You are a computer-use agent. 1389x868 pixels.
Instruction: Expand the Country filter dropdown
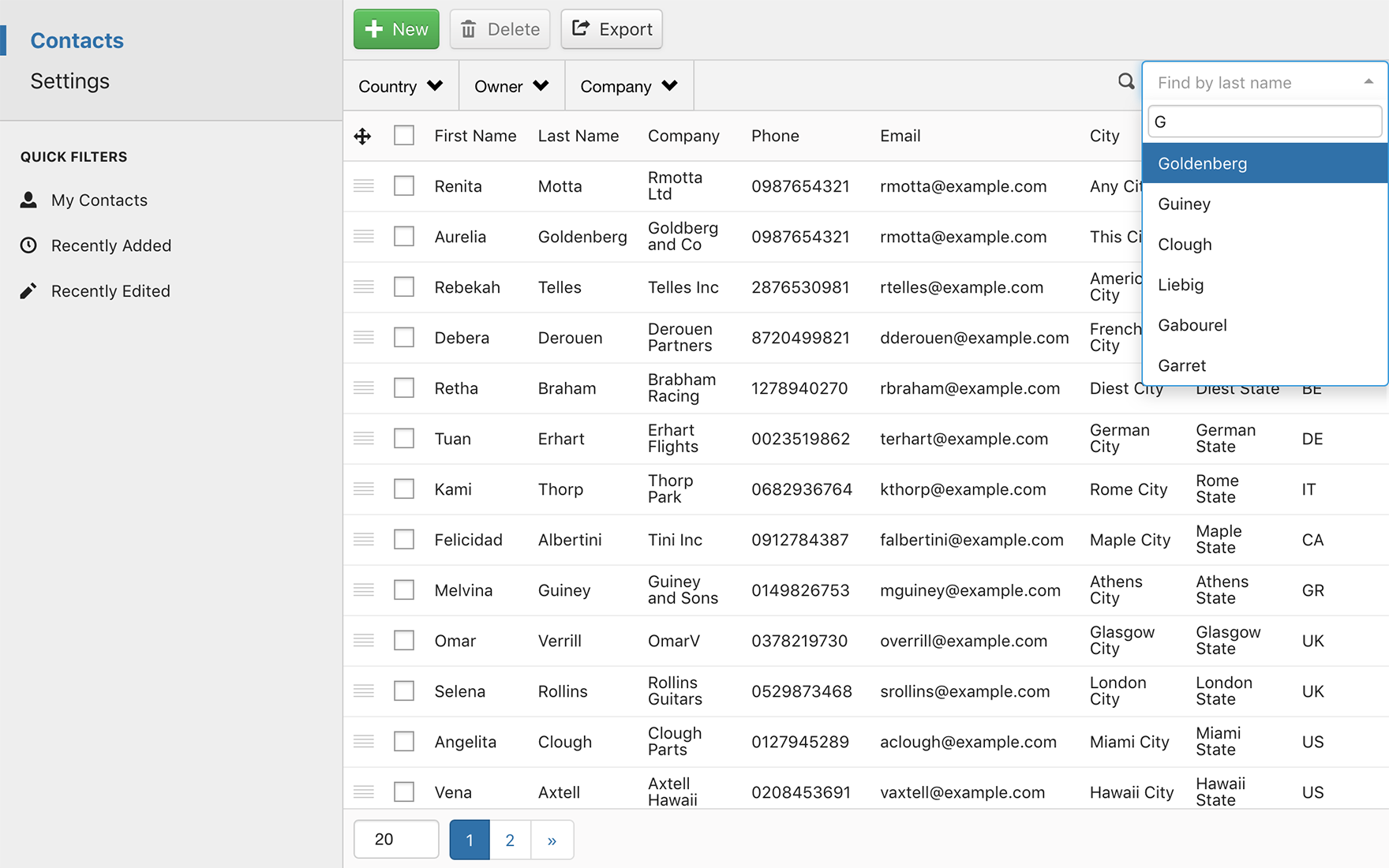click(400, 86)
